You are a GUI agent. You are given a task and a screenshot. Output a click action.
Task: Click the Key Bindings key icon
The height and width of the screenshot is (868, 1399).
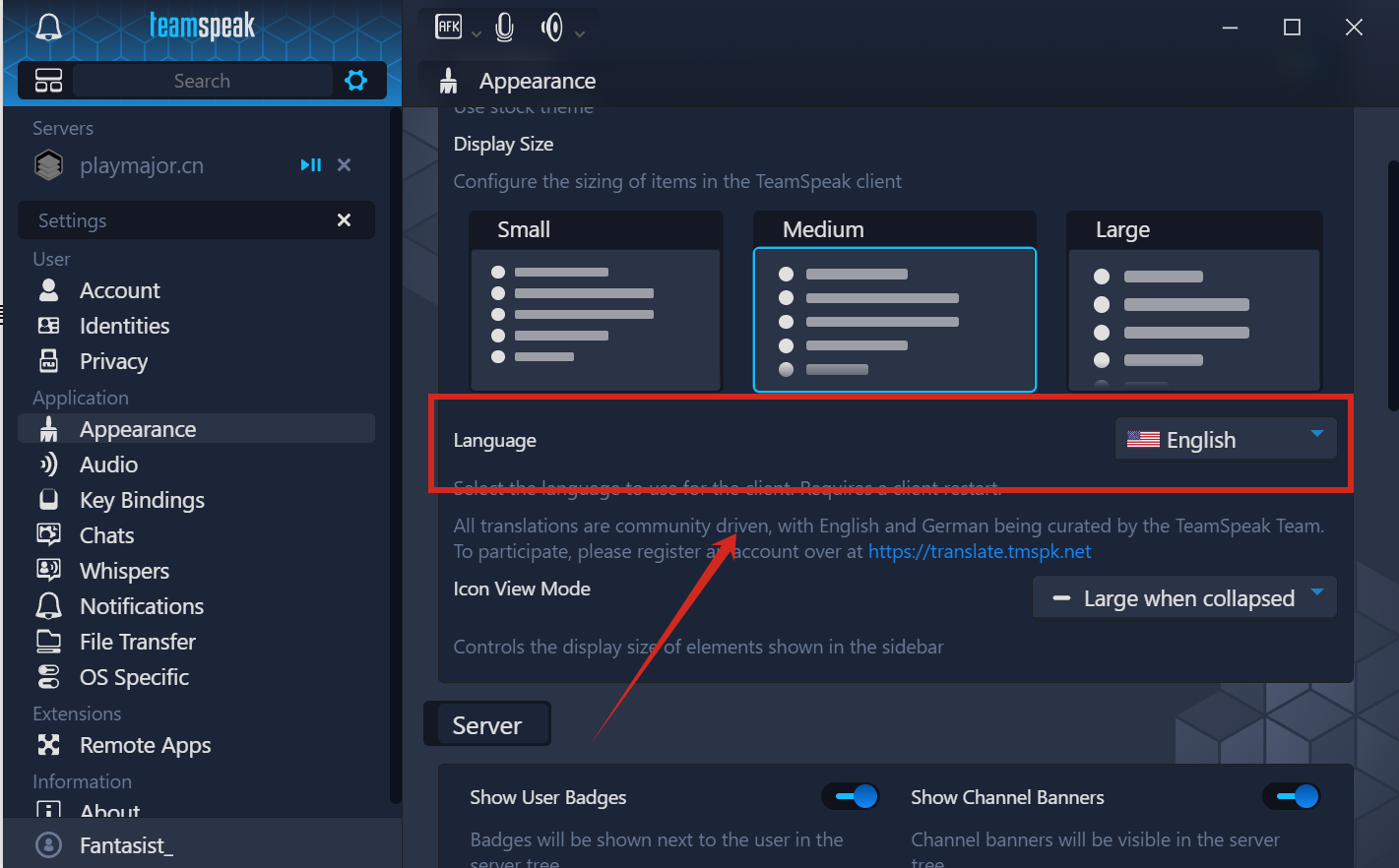click(48, 500)
